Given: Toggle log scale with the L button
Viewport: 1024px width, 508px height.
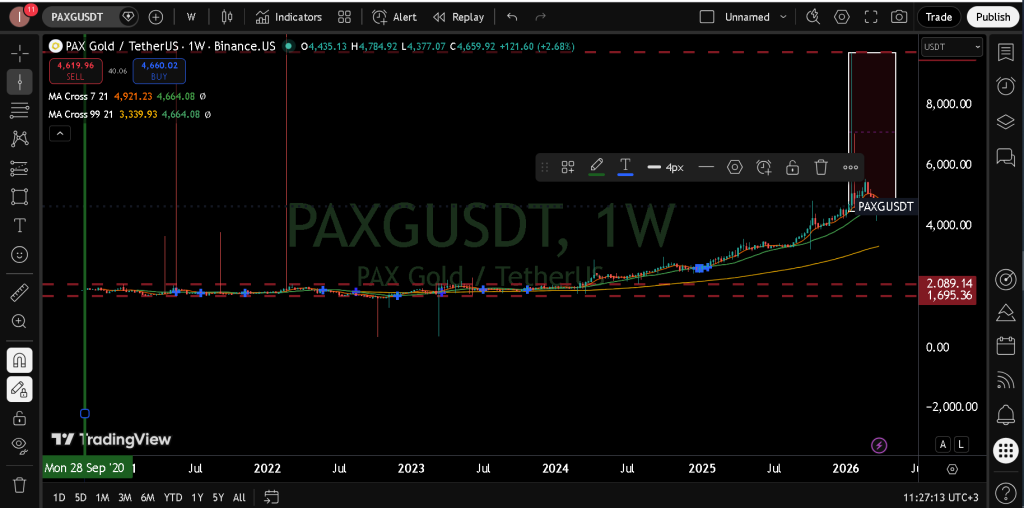Looking at the screenshot, I should coord(961,444).
